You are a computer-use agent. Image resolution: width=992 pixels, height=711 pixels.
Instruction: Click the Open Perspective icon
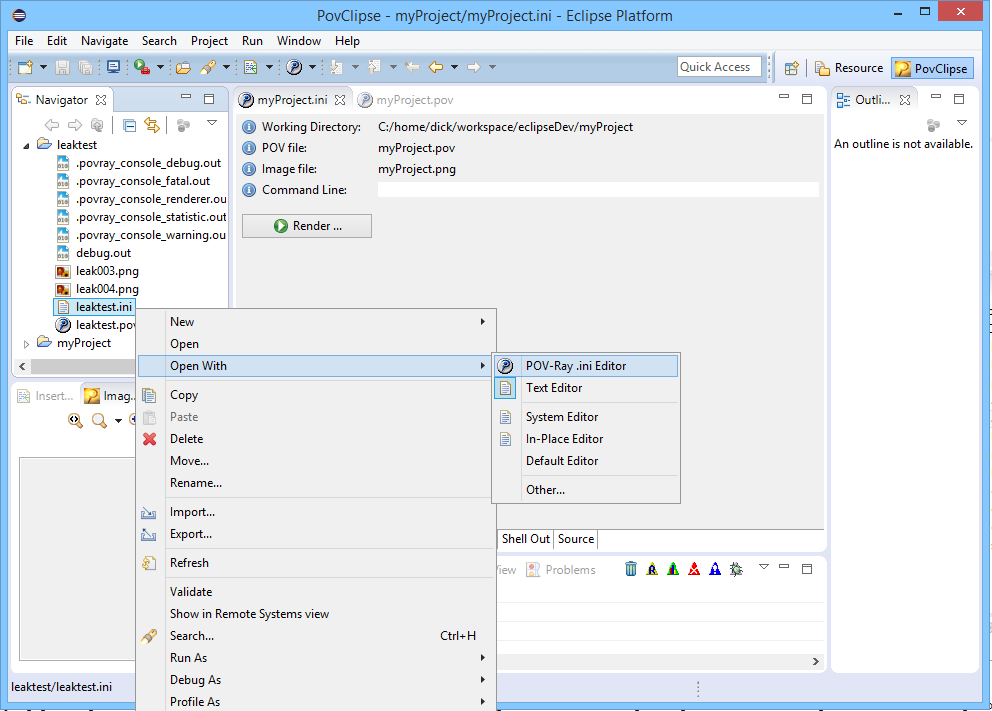[x=791, y=68]
